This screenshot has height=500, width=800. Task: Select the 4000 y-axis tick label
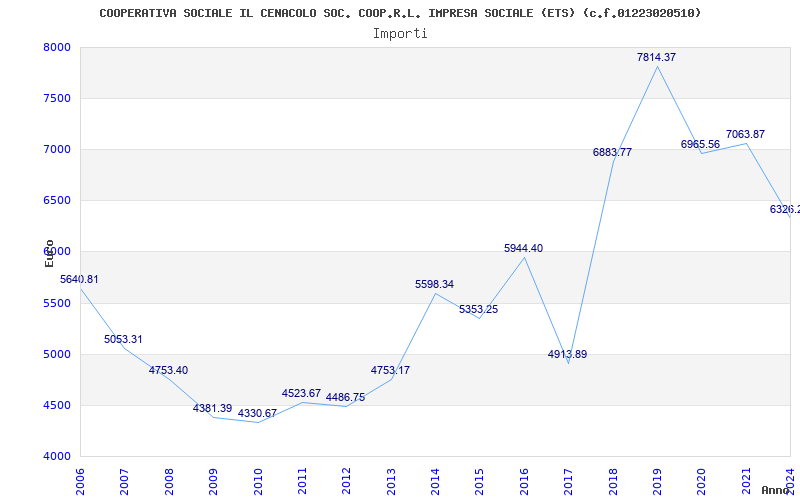57,457
